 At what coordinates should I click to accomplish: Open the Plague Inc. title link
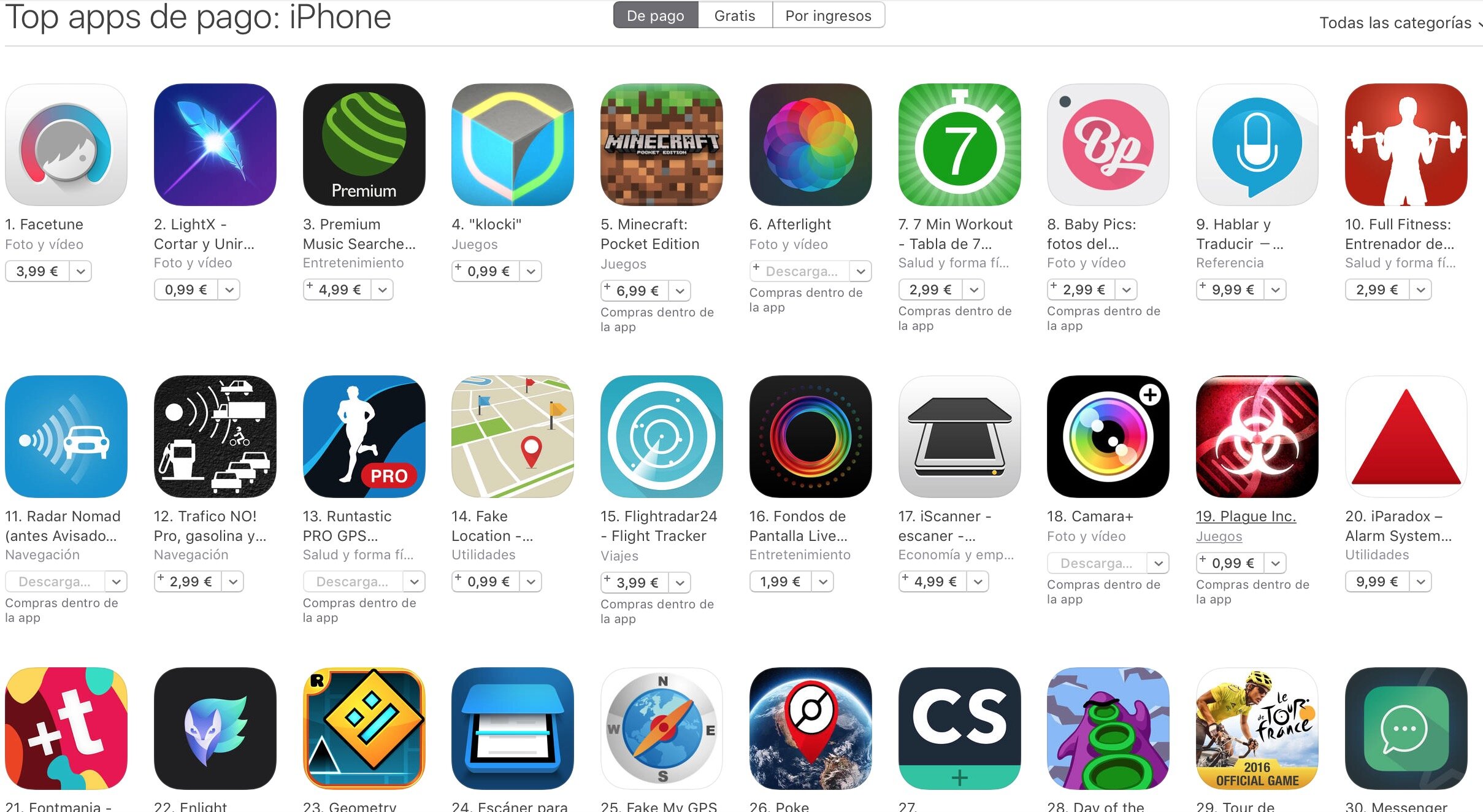(x=1246, y=516)
